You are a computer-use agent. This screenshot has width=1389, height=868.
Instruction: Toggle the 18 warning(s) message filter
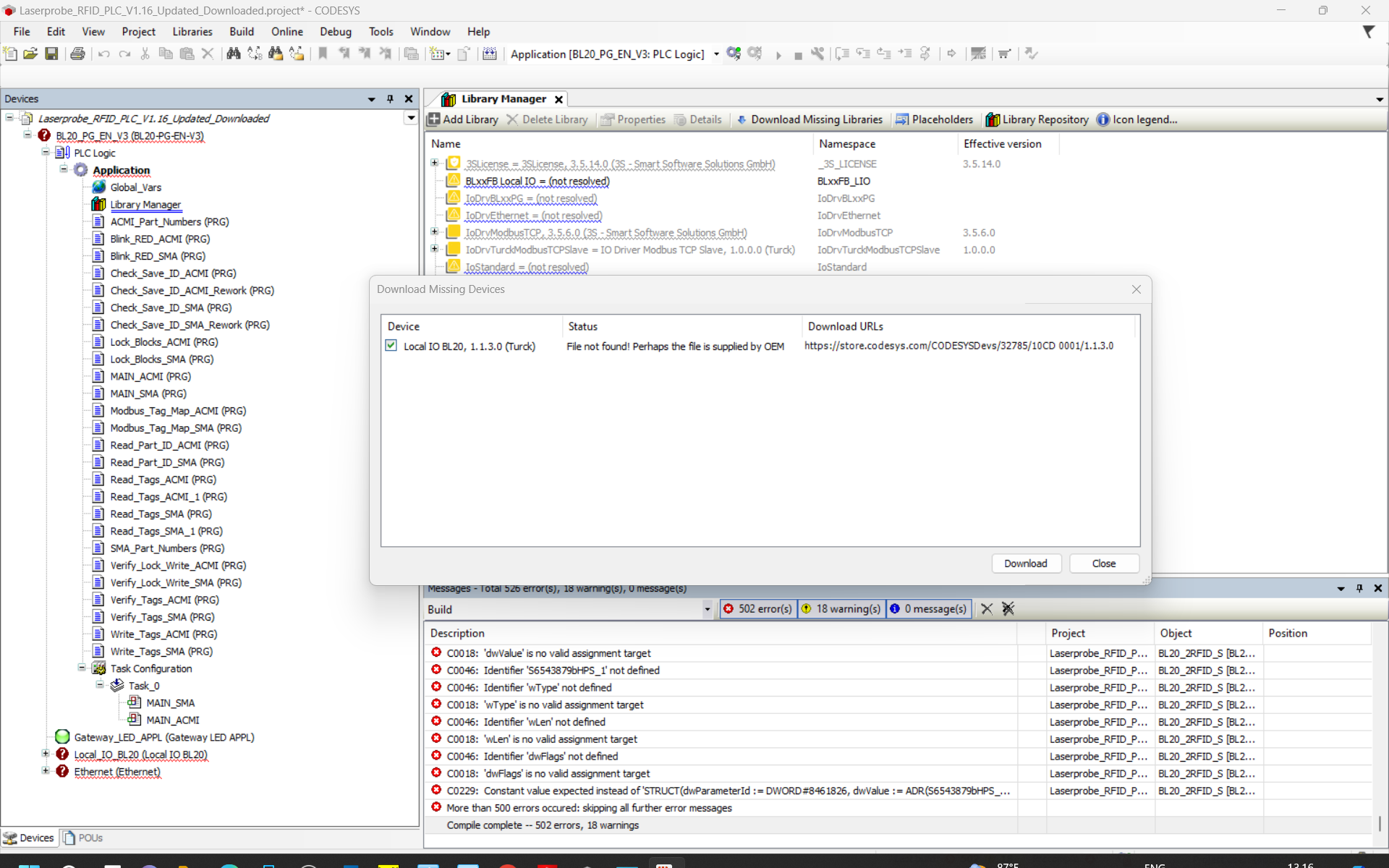(x=840, y=608)
